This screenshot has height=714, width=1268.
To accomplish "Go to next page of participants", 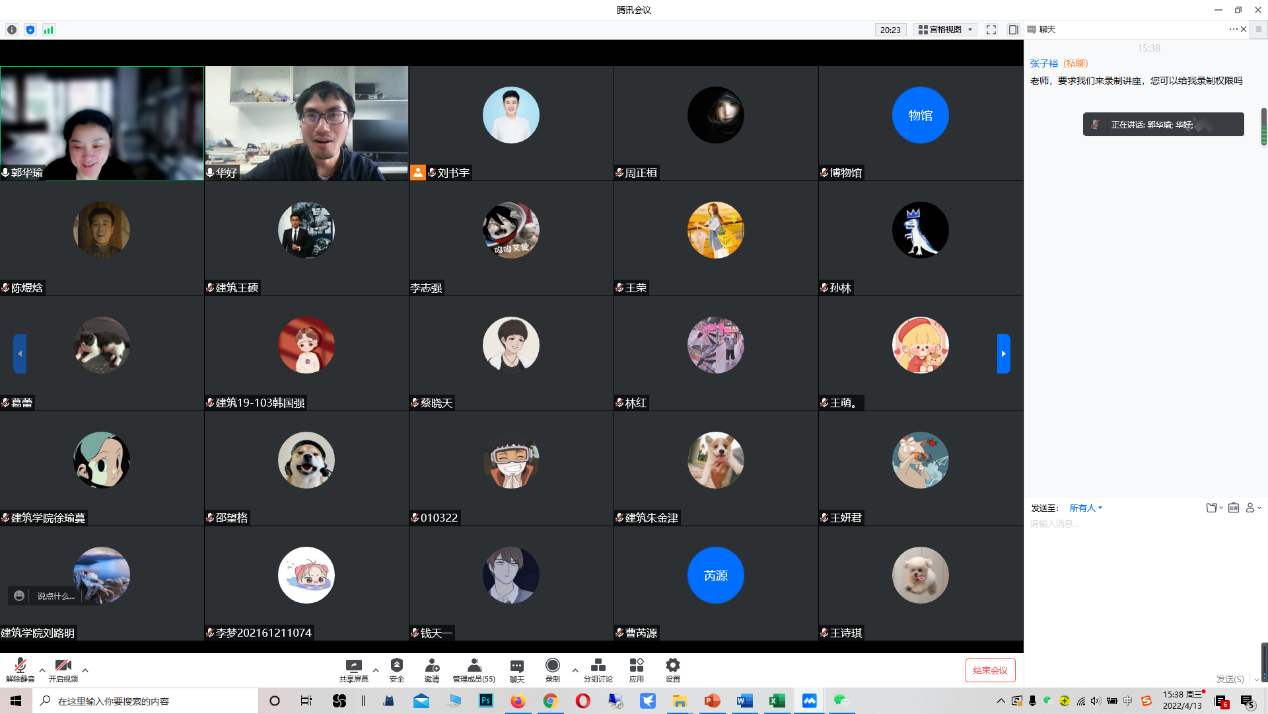I will click(1003, 354).
